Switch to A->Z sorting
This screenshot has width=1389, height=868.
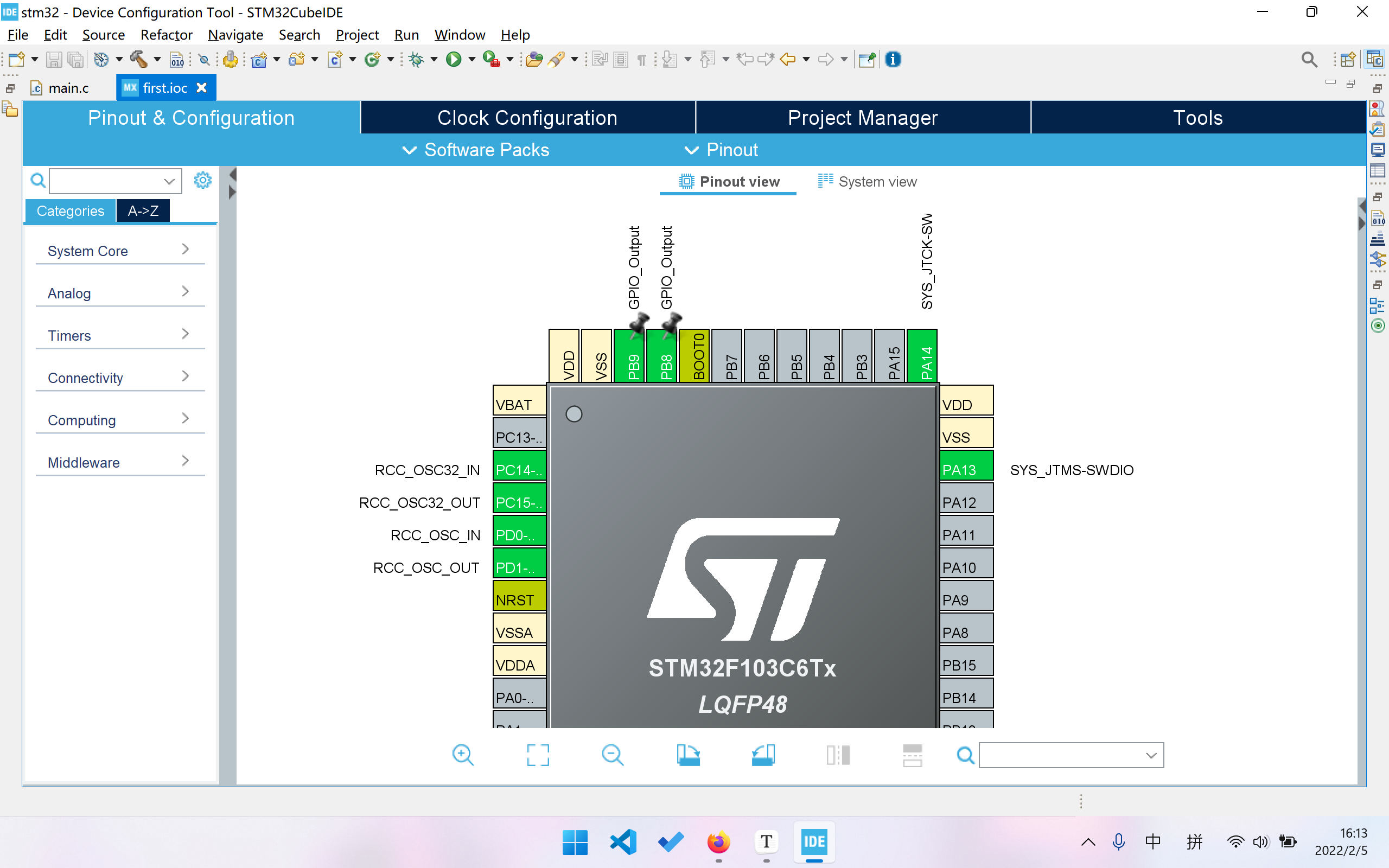[x=143, y=210]
